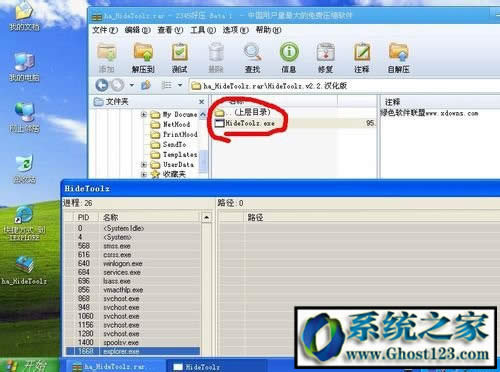
Task: Click the Info (信息) icon
Action: tap(289, 52)
